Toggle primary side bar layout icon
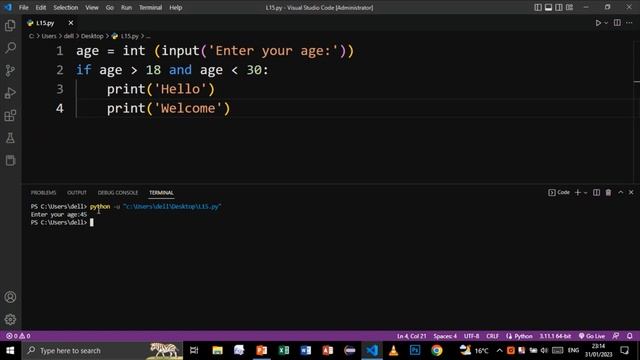This screenshot has height=360, width=640. coord(538,7)
